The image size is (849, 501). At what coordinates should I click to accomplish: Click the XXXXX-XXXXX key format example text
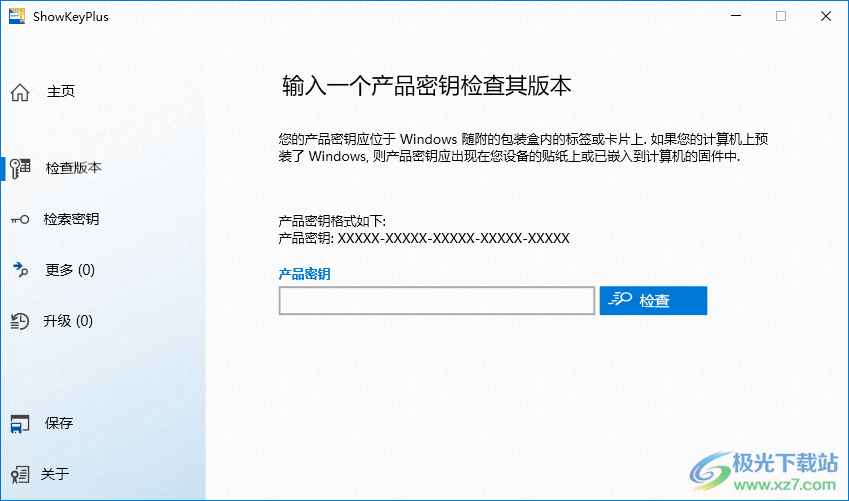click(x=454, y=238)
